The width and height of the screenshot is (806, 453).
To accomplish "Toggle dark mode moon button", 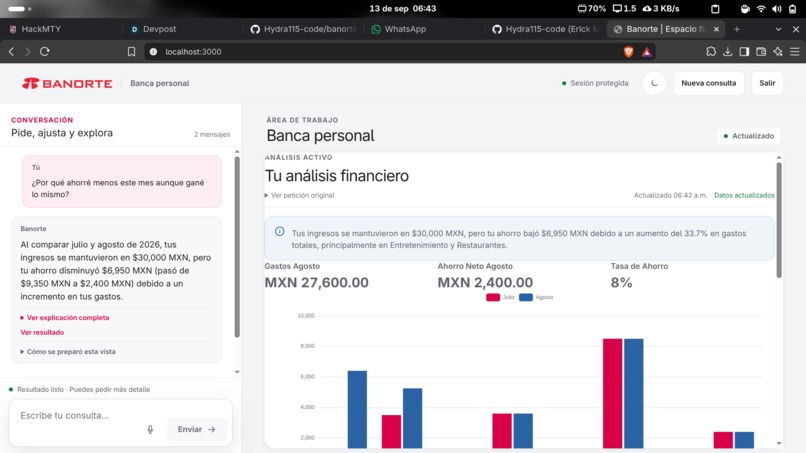I will coord(654,83).
